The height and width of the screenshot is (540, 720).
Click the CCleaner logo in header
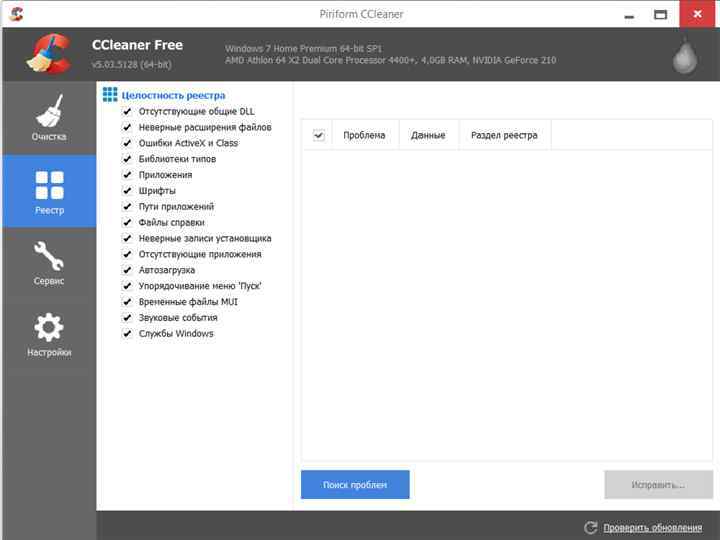pos(49,54)
